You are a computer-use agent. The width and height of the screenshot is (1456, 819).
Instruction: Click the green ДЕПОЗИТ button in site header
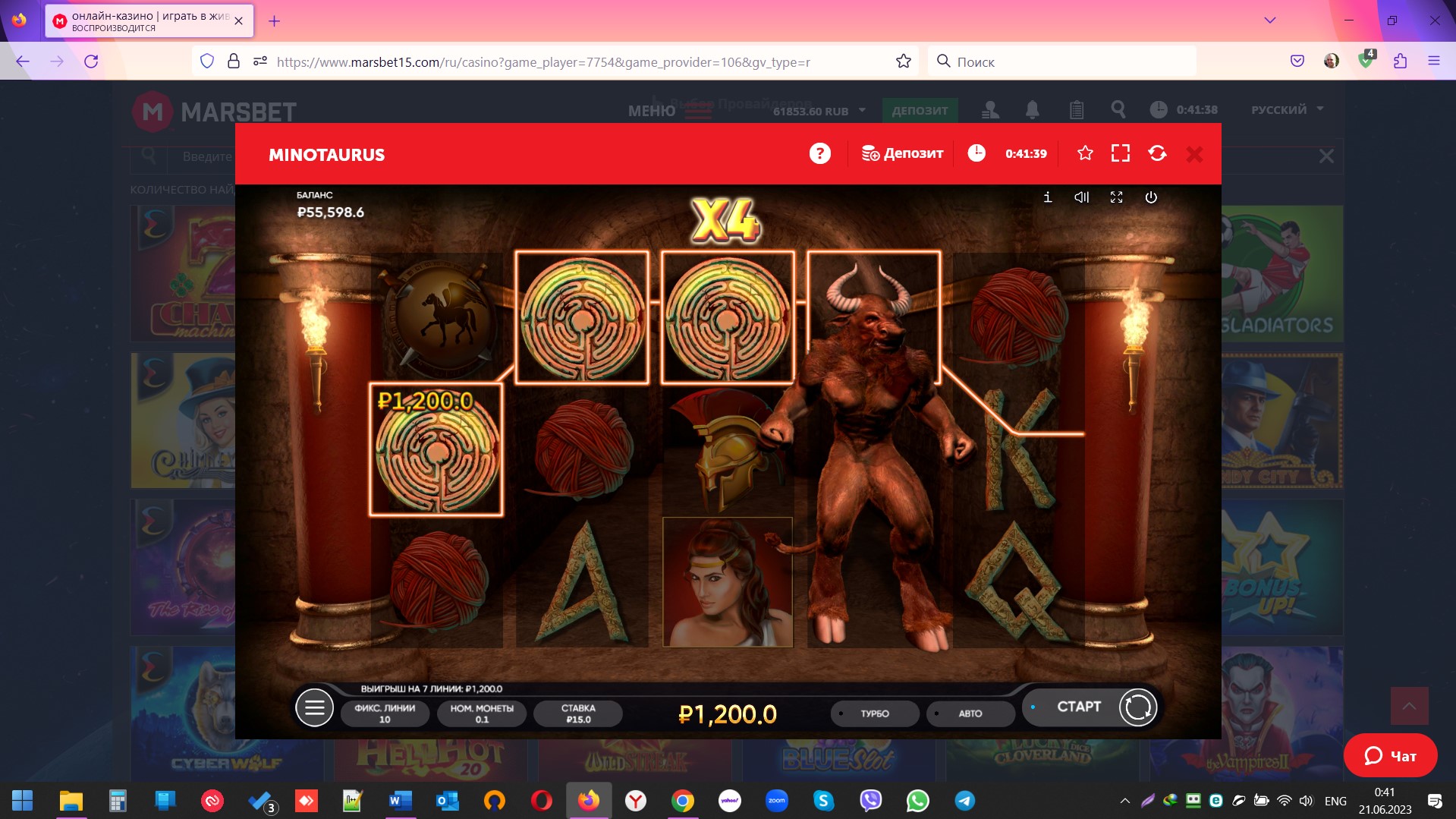click(x=920, y=110)
